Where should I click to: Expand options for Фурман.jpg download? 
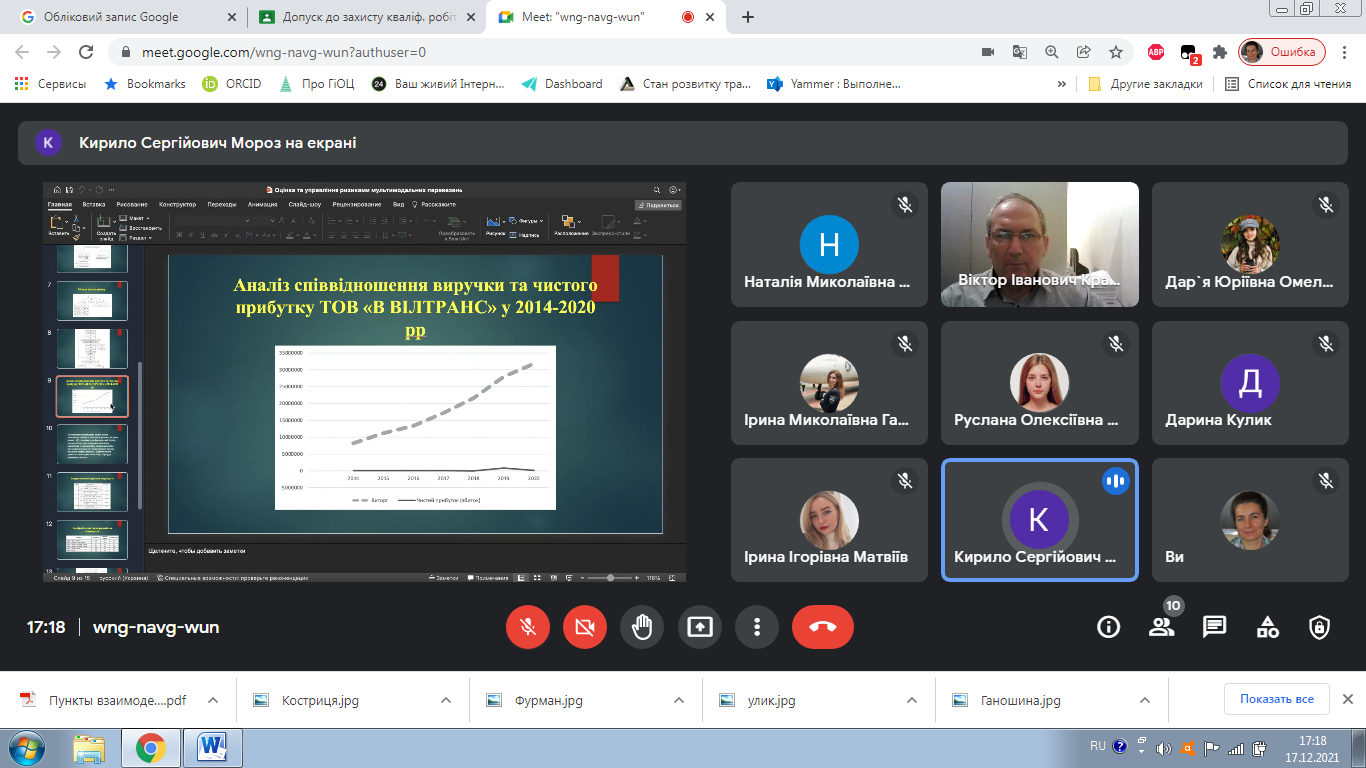point(678,700)
